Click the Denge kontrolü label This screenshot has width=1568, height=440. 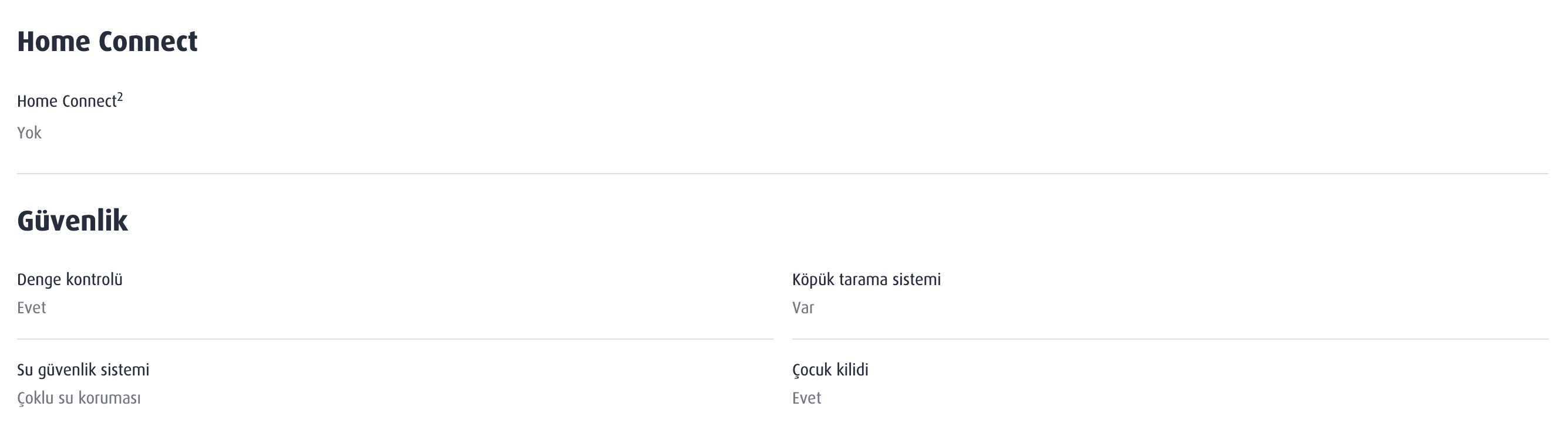[70, 280]
